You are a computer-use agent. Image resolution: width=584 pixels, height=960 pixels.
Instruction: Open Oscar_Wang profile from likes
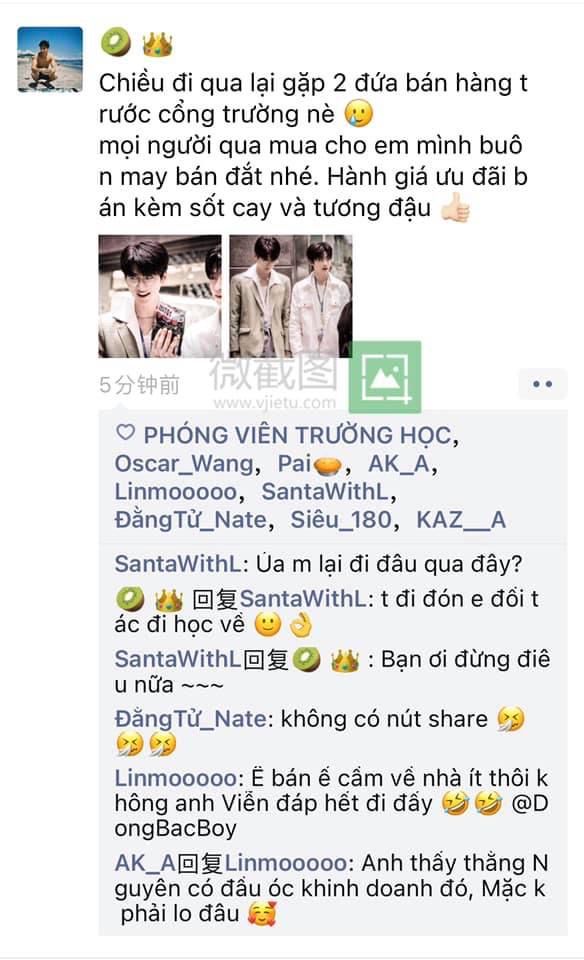coord(184,464)
